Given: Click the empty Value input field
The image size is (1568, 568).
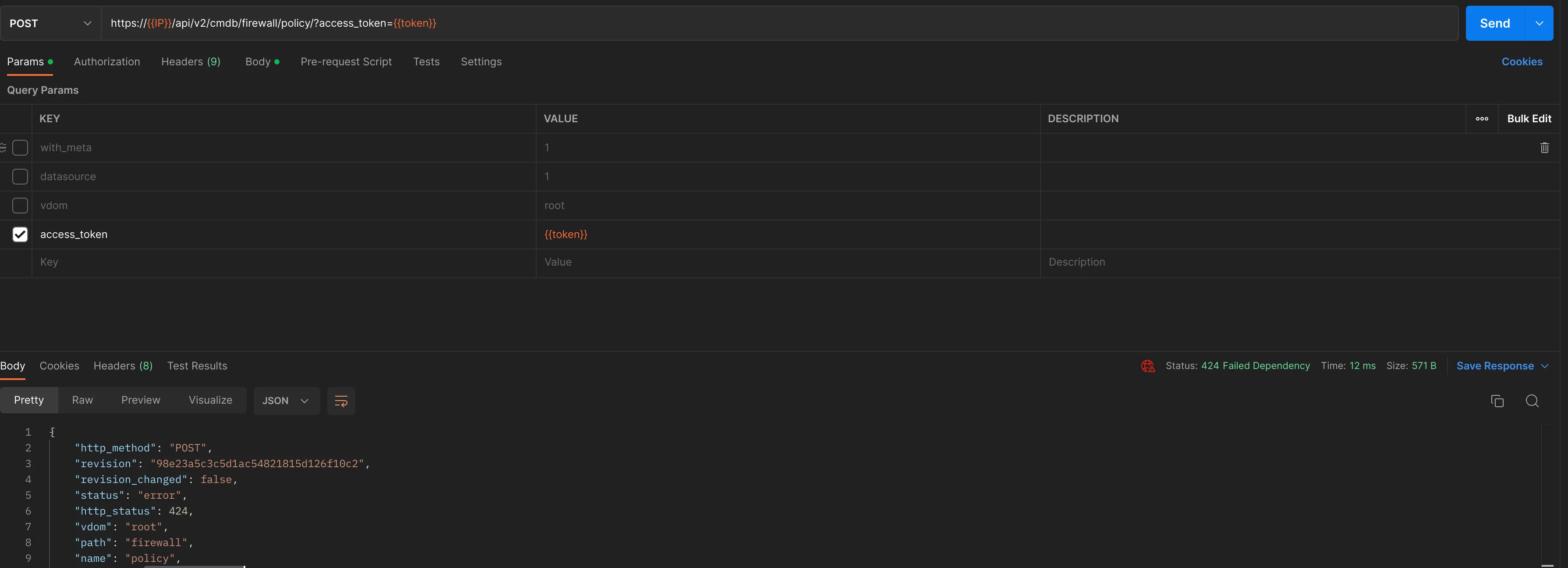Looking at the screenshot, I should [x=788, y=263].
